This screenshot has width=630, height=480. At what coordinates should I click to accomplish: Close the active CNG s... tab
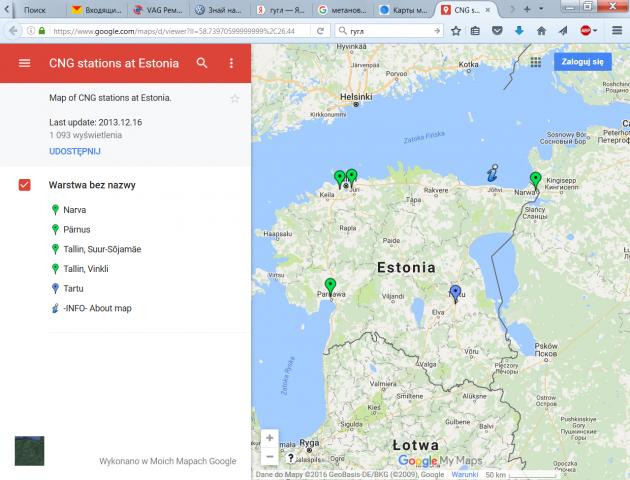pos(488,10)
